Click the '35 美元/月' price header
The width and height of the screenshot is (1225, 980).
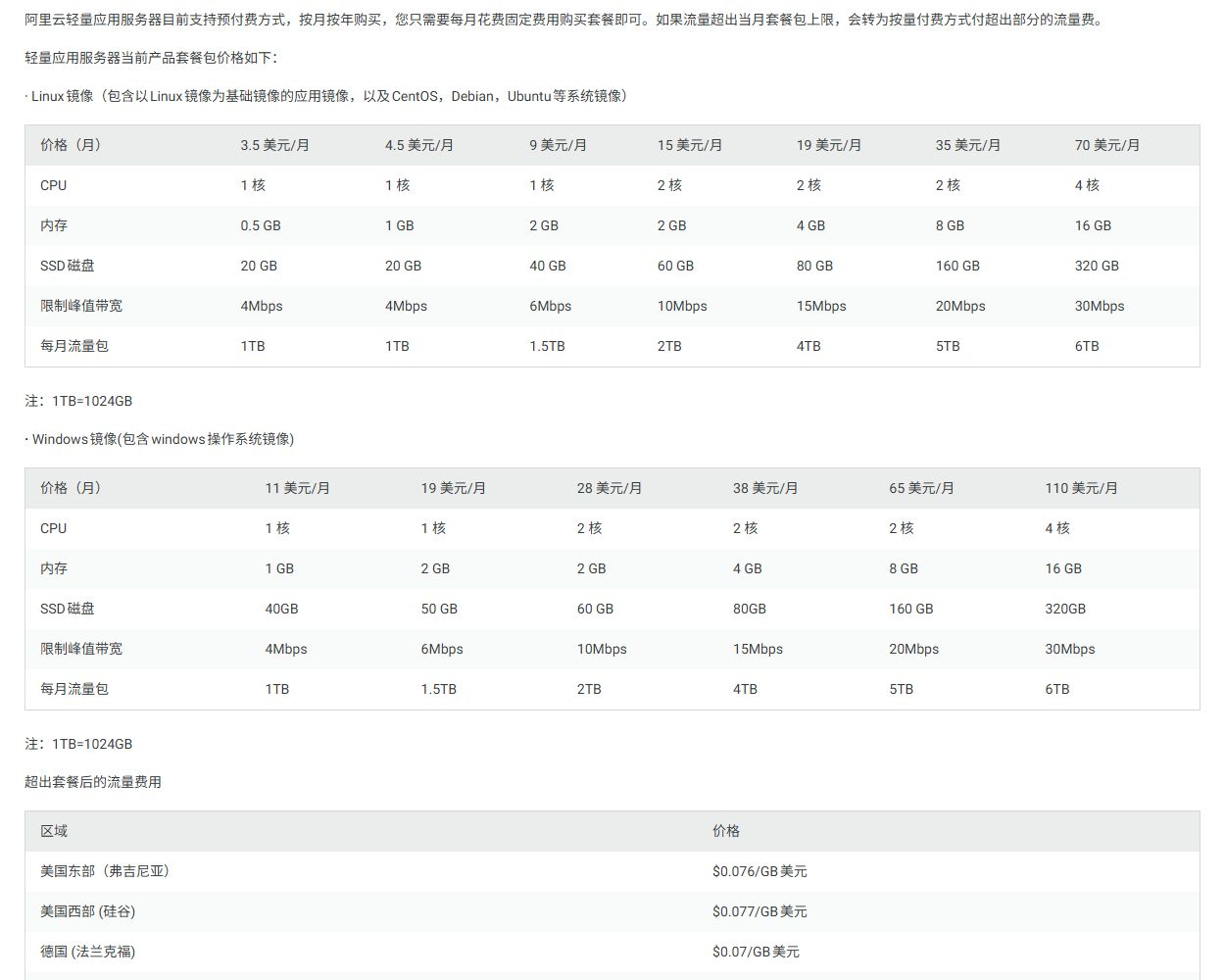pyautogui.click(x=968, y=145)
